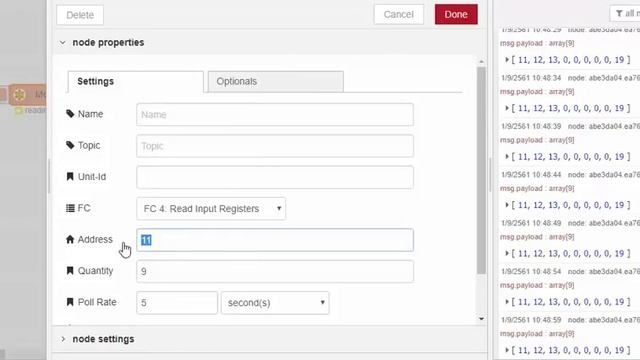Open the Poll Rate unit dropdown
640x360 pixels.
pyautogui.click(x=275, y=303)
